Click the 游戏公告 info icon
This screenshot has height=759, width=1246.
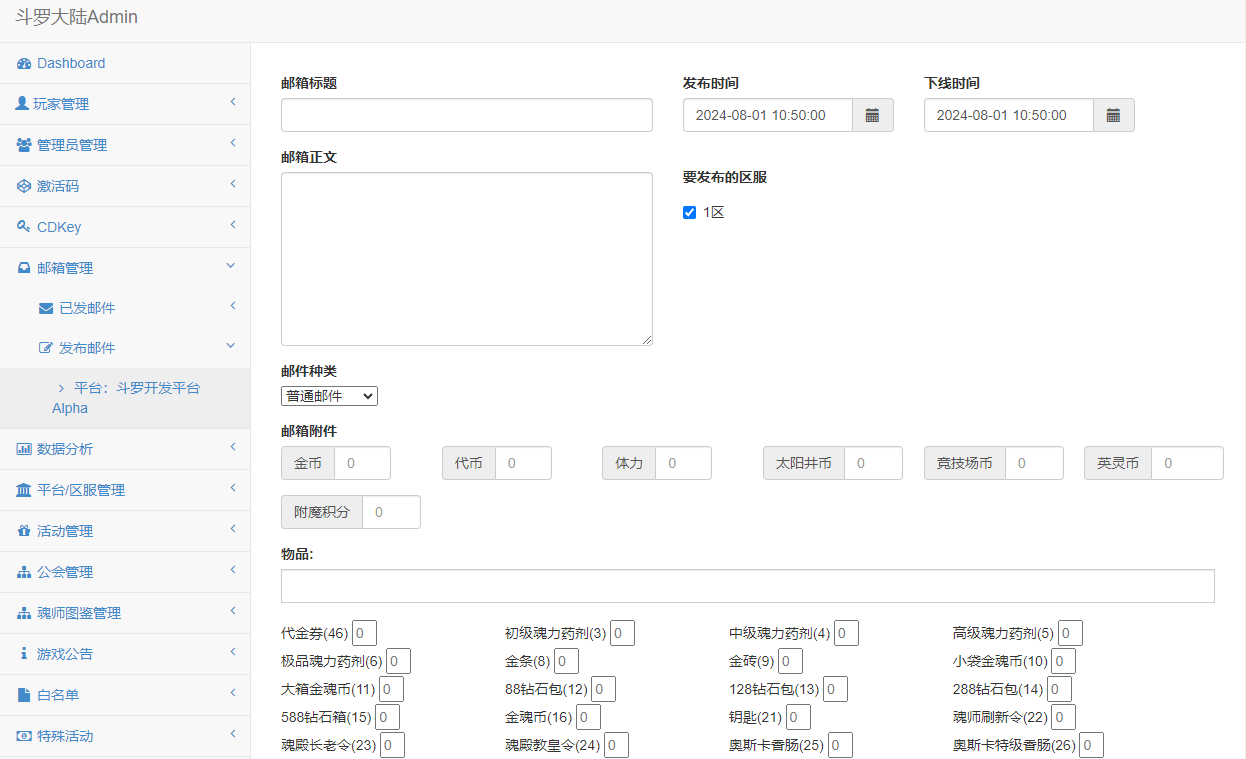[x=23, y=653]
